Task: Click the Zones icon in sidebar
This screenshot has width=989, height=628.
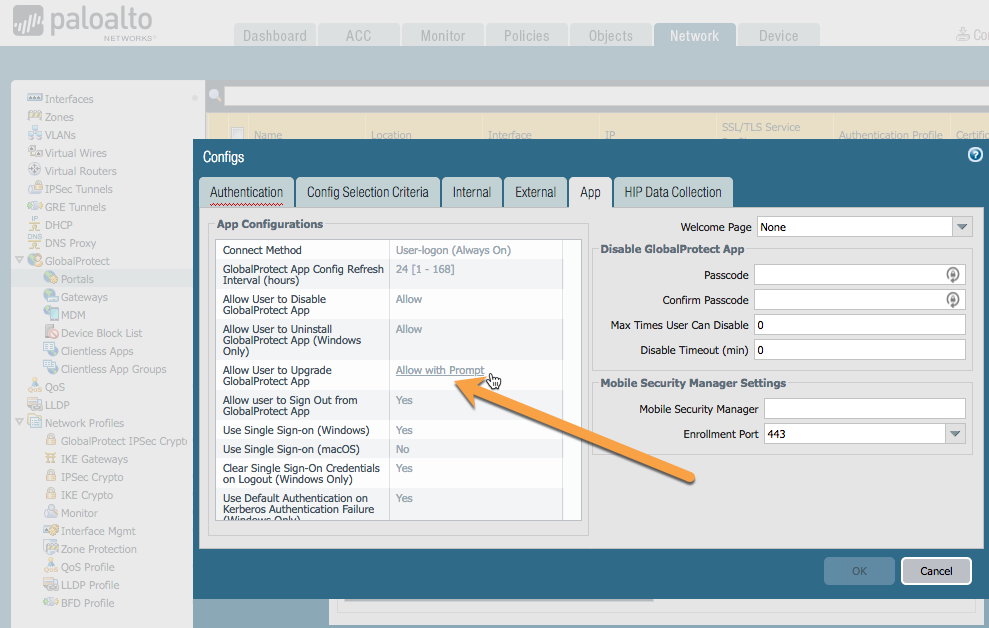Action: 34,116
